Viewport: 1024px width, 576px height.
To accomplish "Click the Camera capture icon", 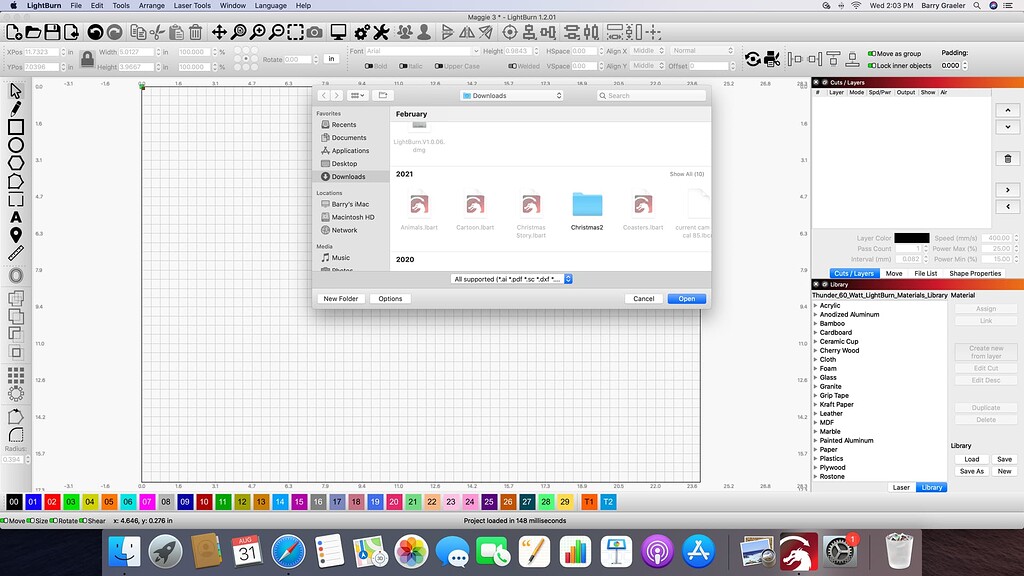I will pos(315,32).
